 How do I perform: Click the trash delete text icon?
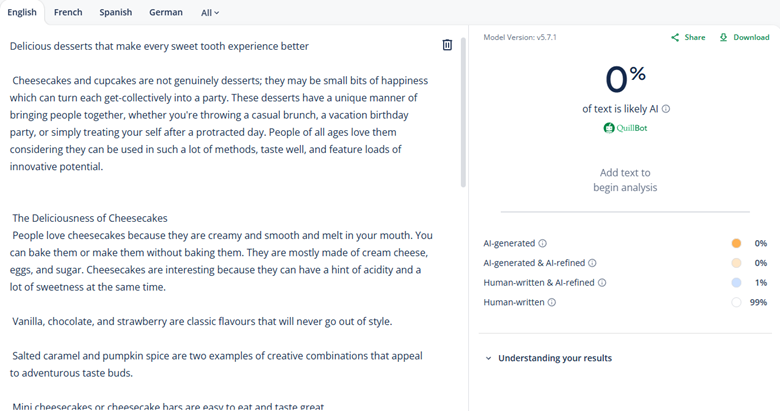(x=447, y=45)
